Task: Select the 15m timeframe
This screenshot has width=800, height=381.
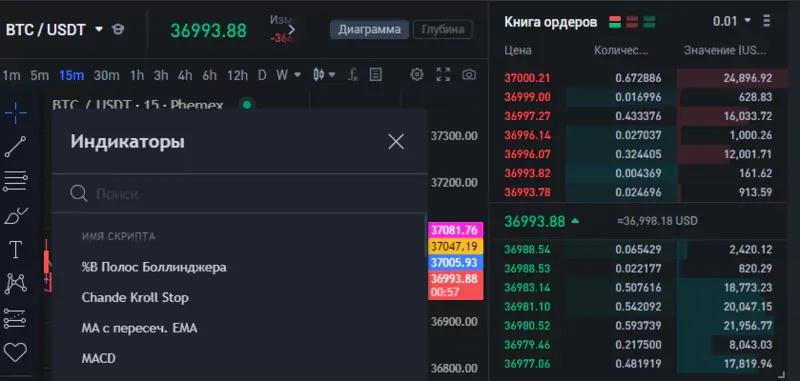Action: 71,75
